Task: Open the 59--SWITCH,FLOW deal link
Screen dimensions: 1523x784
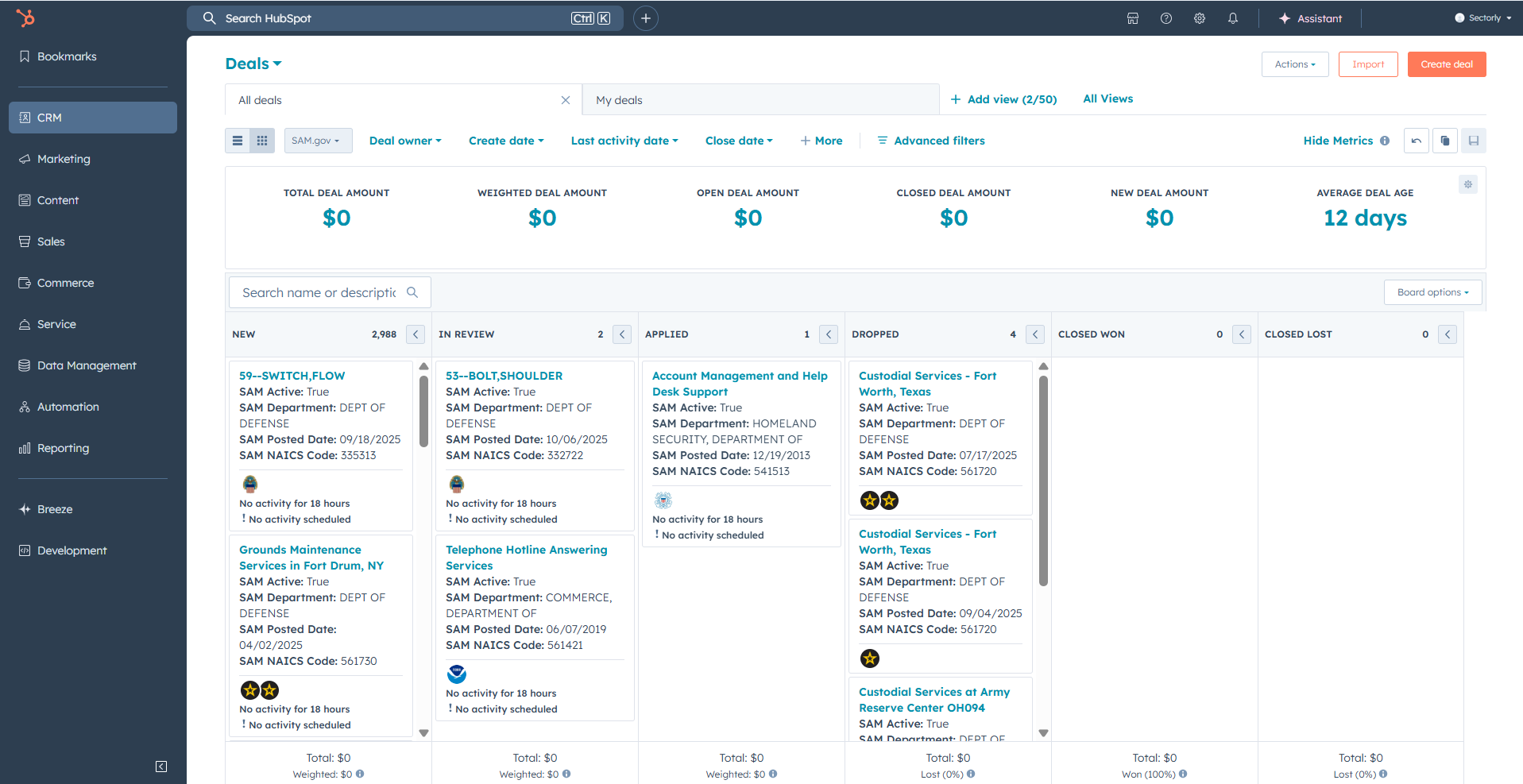Action: pyautogui.click(x=292, y=376)
